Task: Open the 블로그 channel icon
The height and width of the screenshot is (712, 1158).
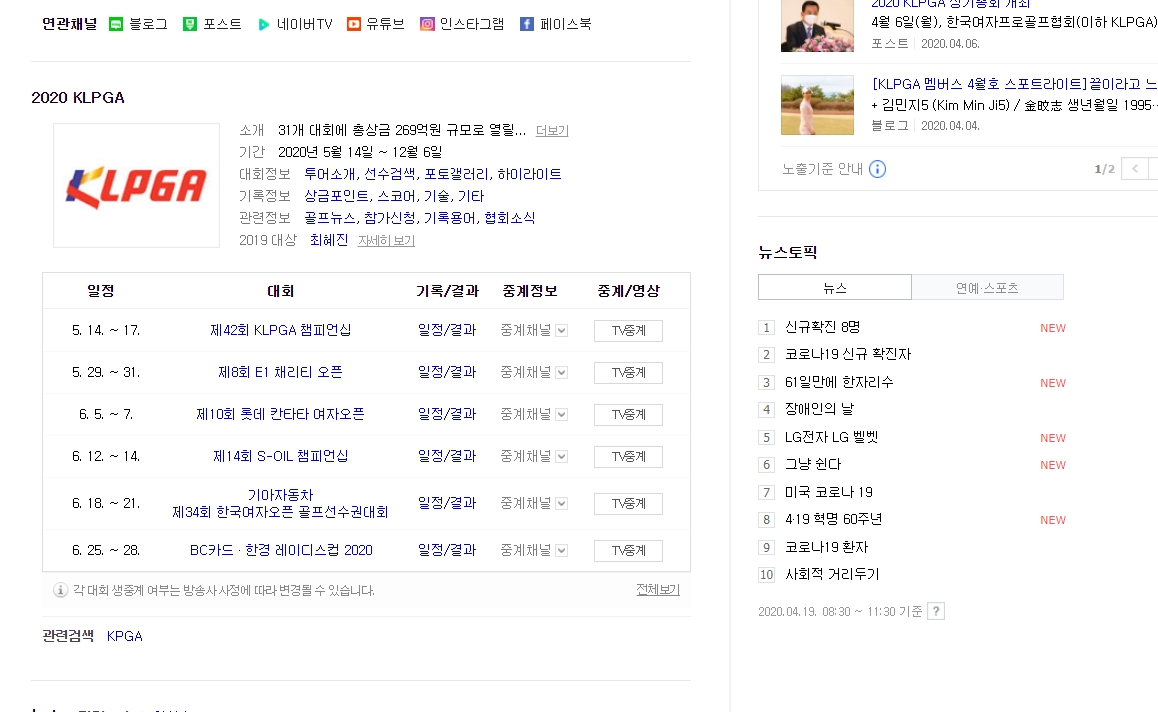Action: [116, 24]
